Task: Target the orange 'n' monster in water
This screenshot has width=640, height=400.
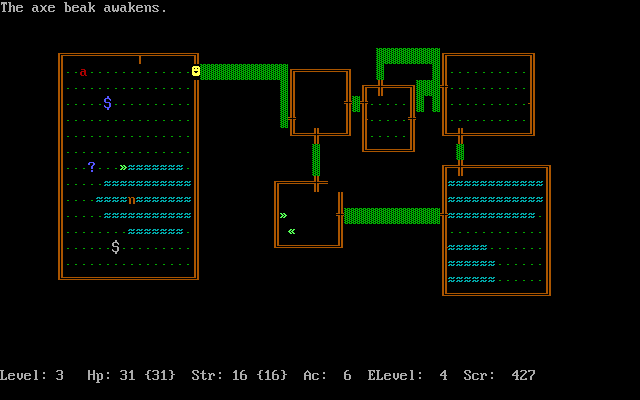Action: click(x=131, y=200)
